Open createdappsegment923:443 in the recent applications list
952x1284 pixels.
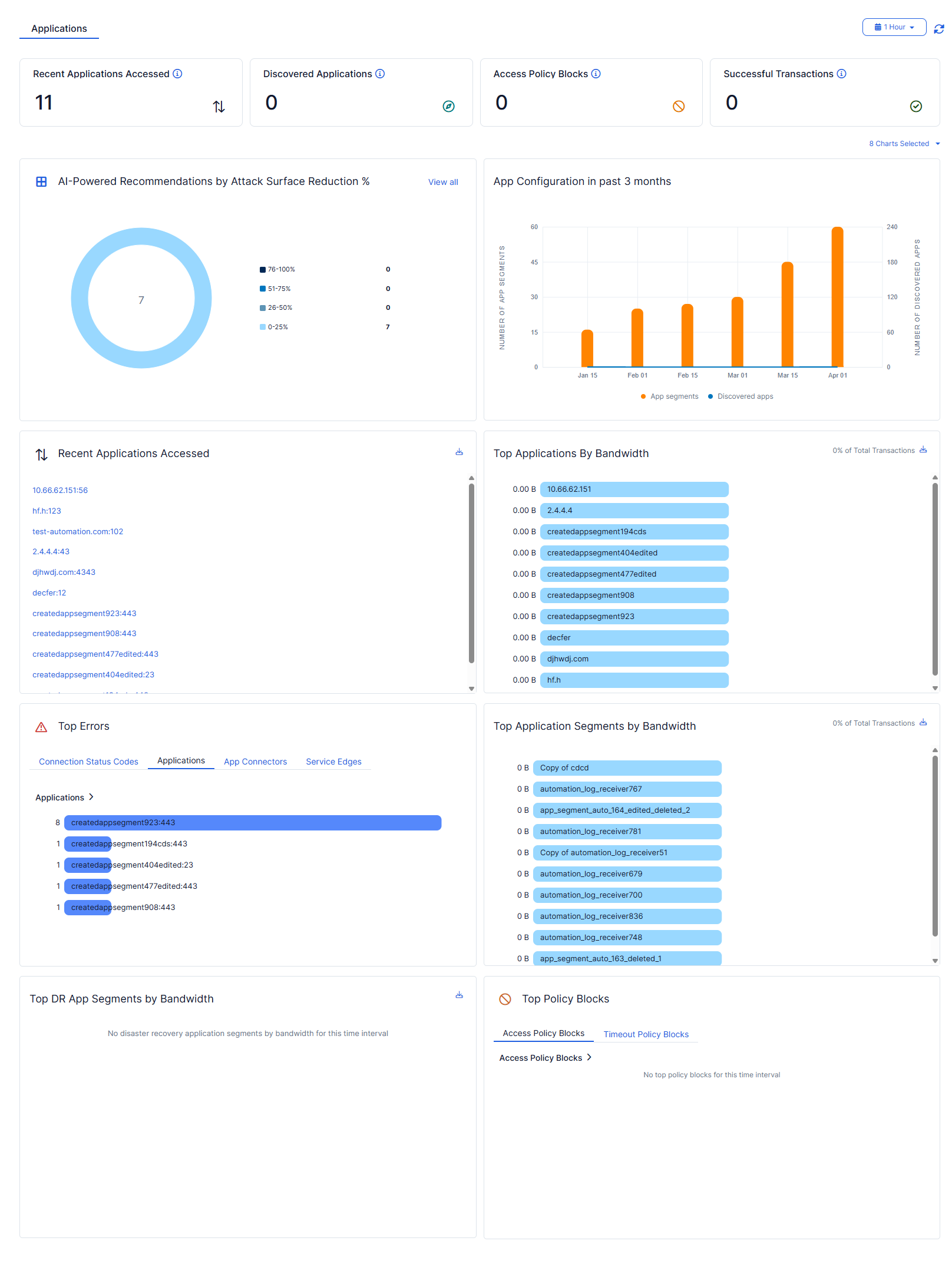[x=84, y=614]
